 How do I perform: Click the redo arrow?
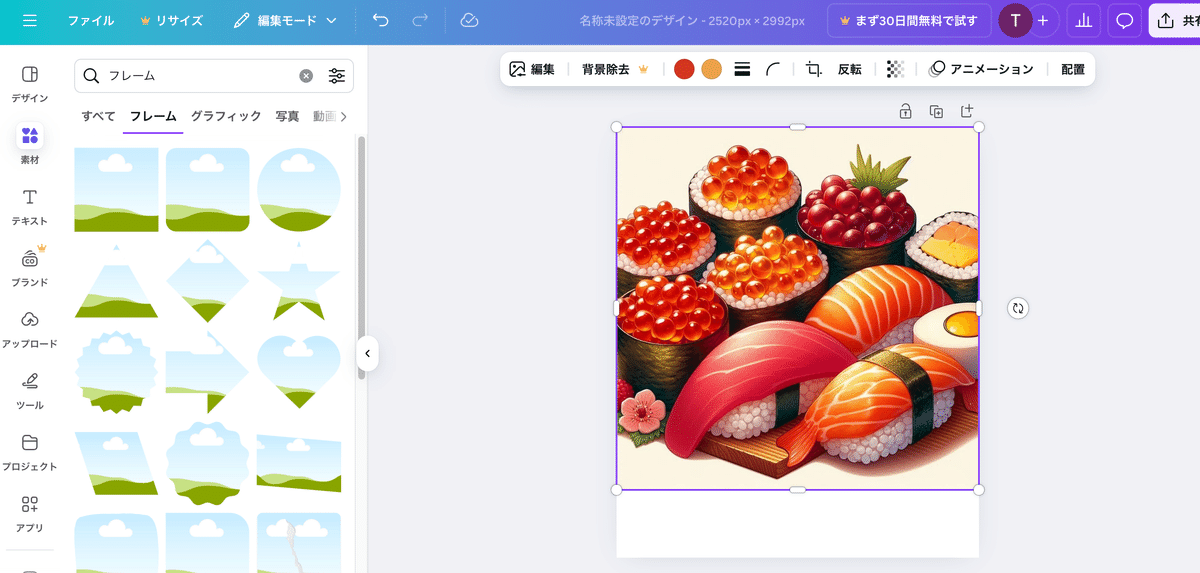[x=420, y=20]
